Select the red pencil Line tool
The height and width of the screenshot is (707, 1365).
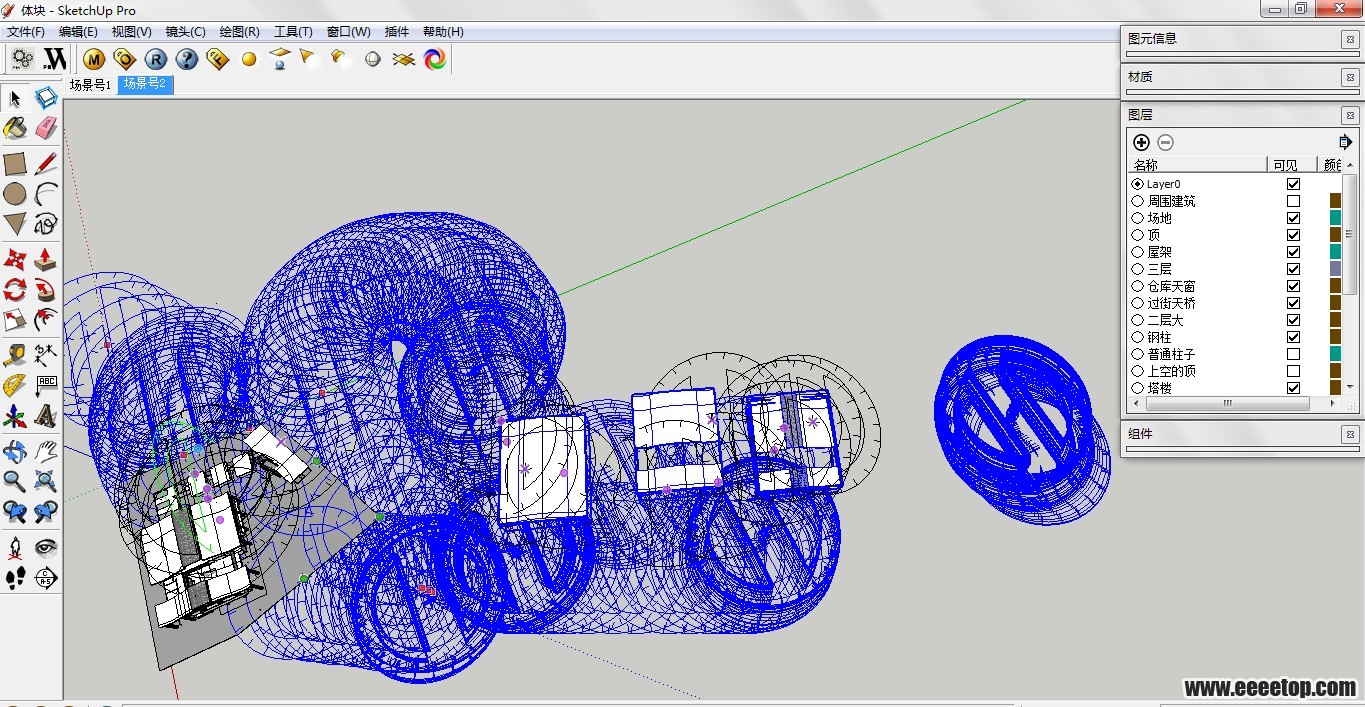(45, 163)
